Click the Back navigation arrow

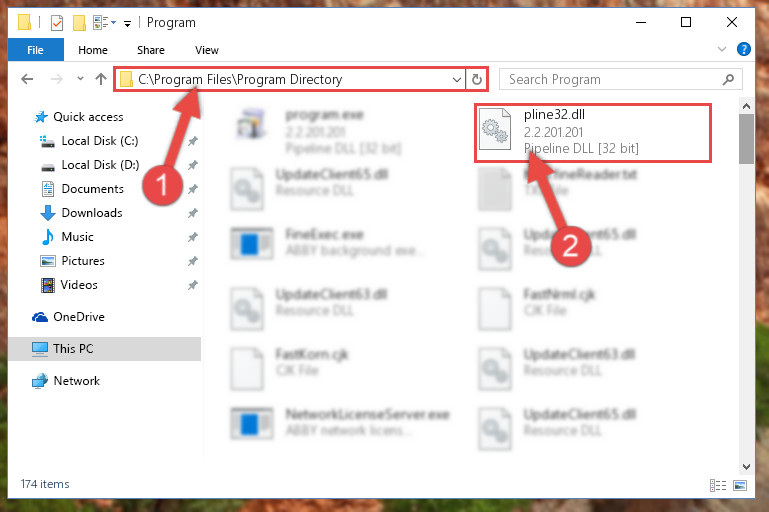pos(27,79)
